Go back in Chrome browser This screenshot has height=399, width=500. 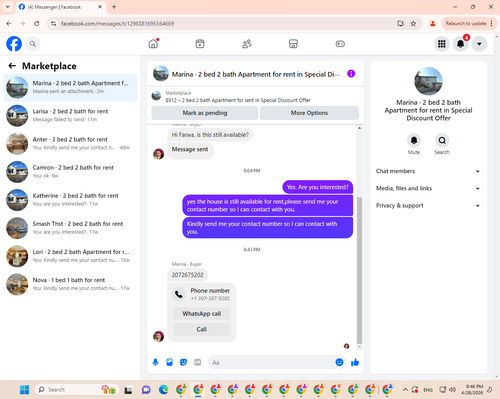(x=9, y=23)
